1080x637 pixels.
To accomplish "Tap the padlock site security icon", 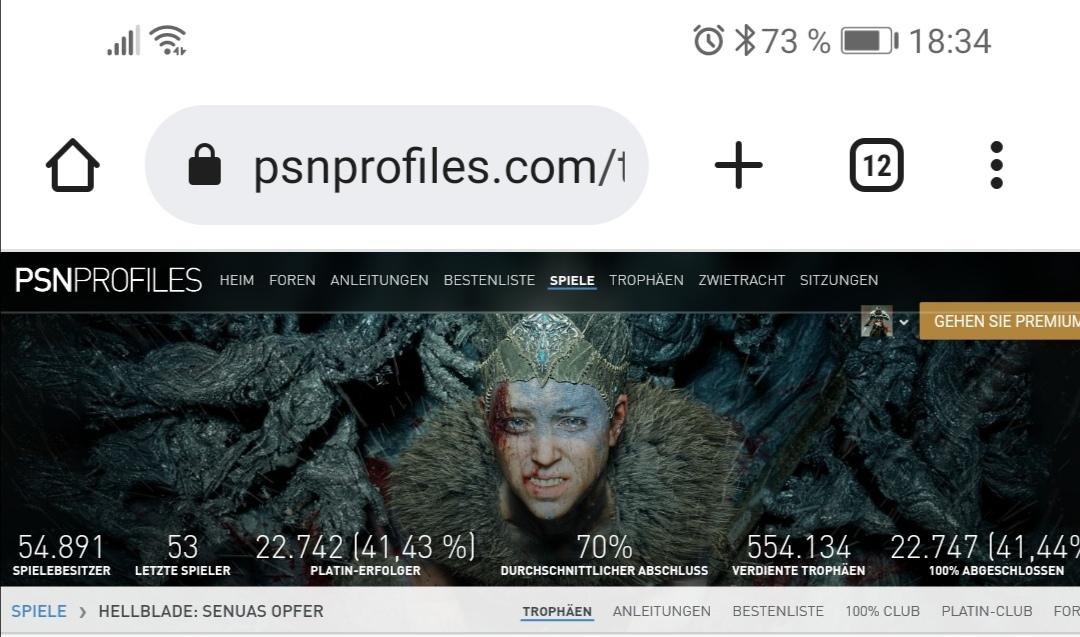I will pyautogui.click(x=205, y=165).
